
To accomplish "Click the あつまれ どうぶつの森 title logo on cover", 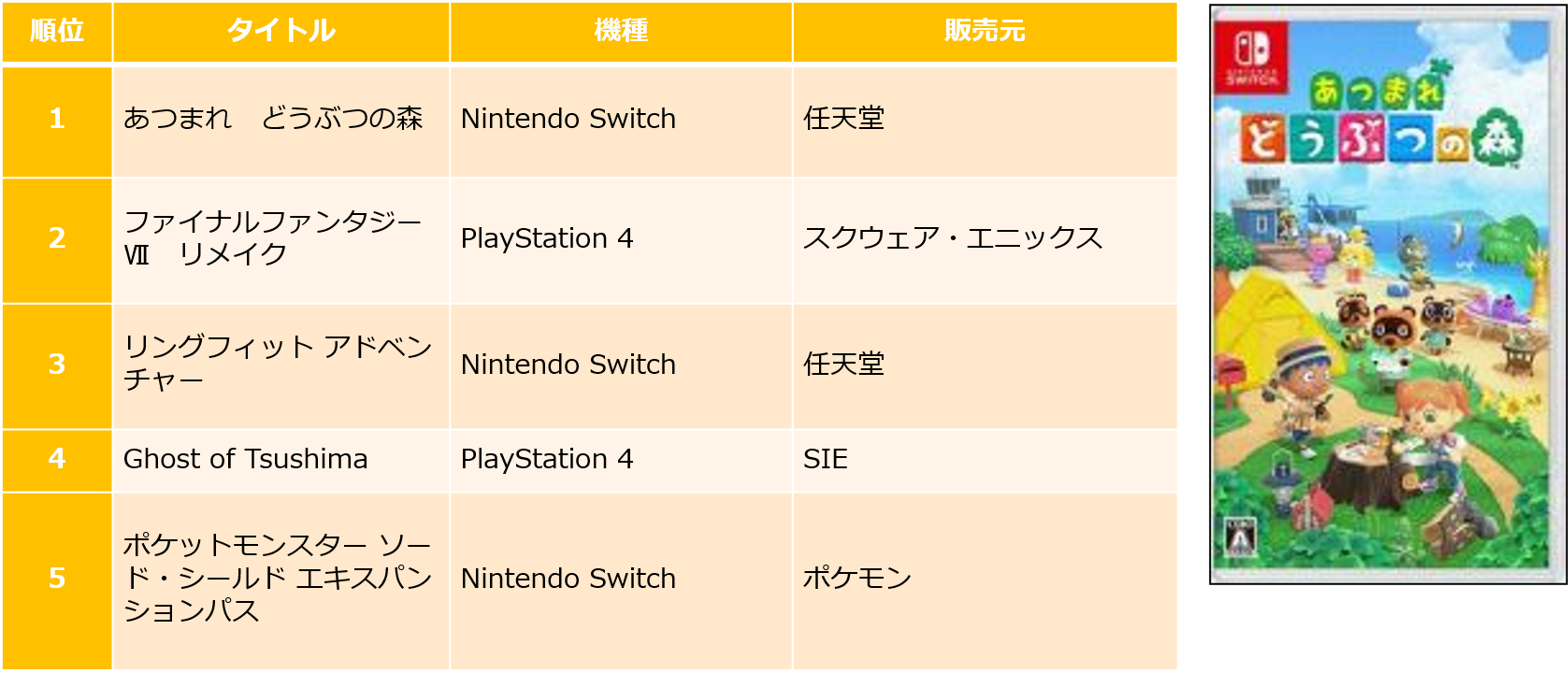I will point(1382,122).
